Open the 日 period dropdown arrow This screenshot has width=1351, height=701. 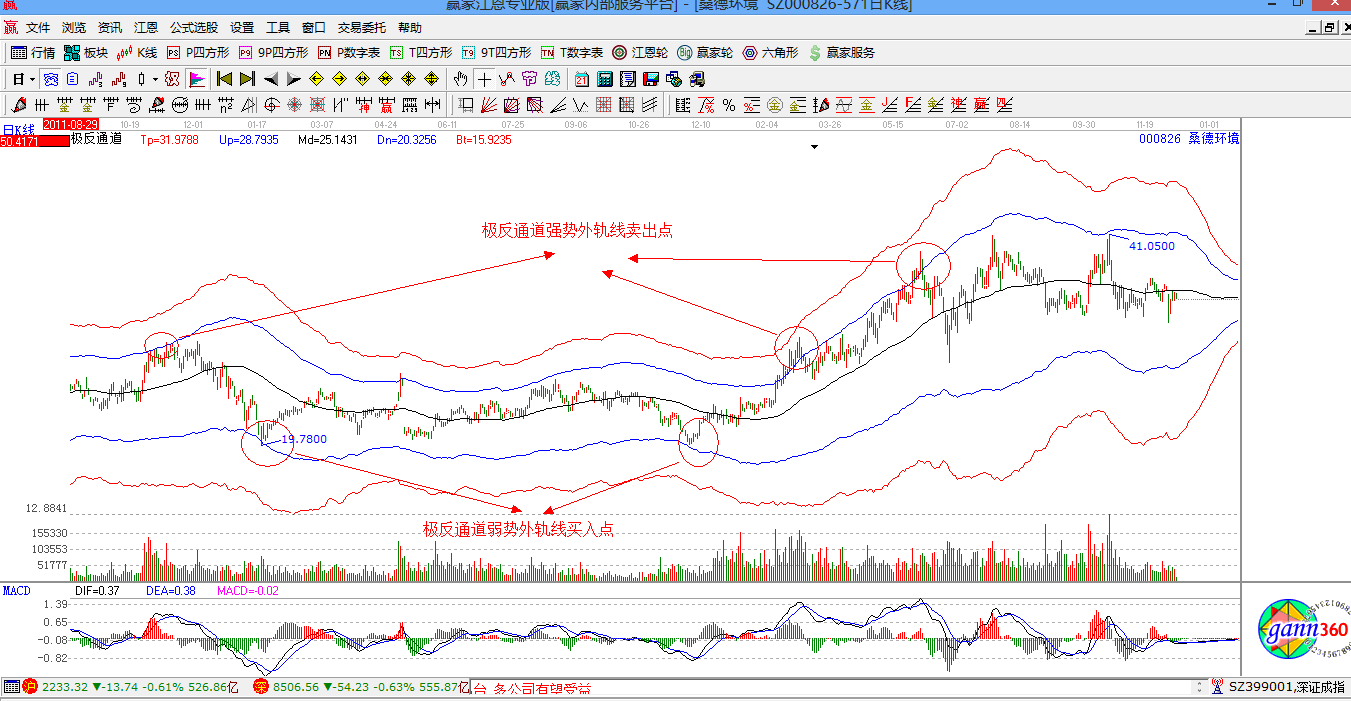[x=32, y=79]
